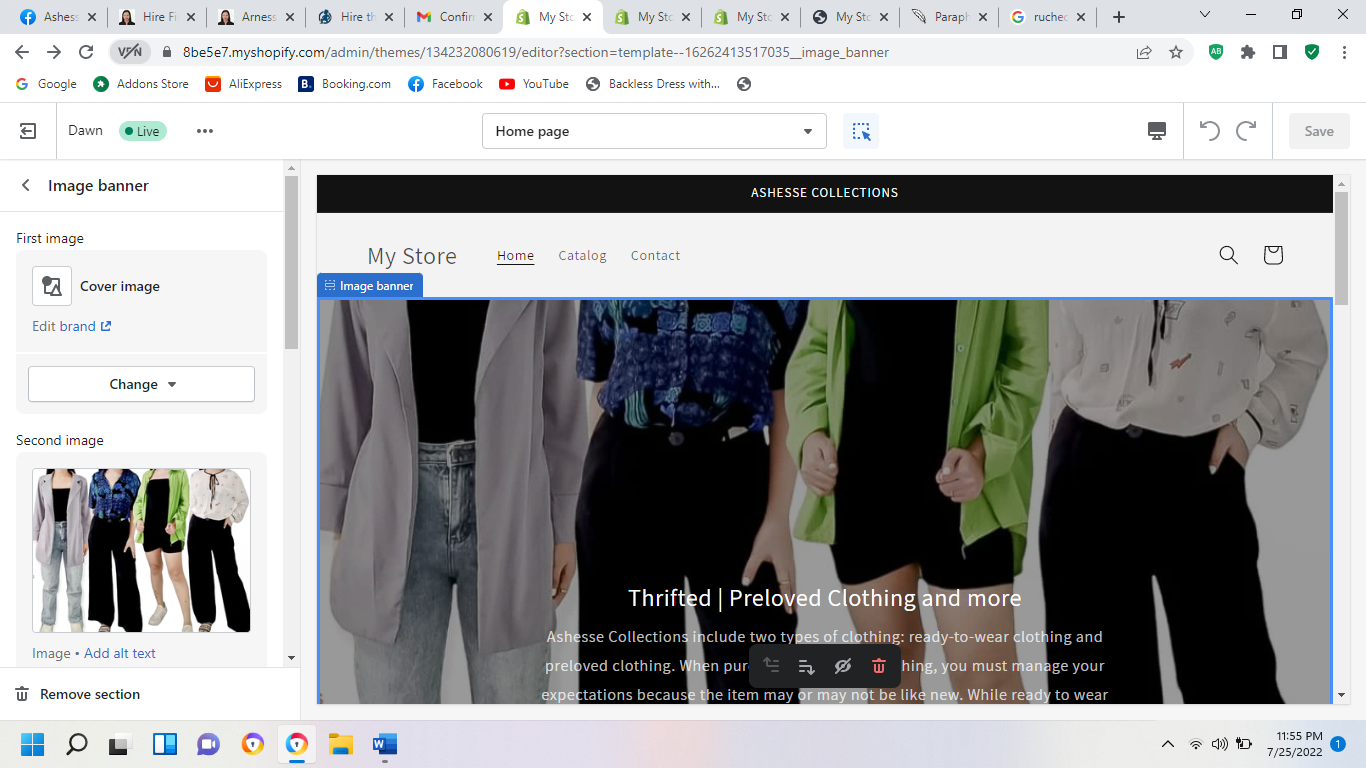Reload the browser page

[x=86, y=52]
